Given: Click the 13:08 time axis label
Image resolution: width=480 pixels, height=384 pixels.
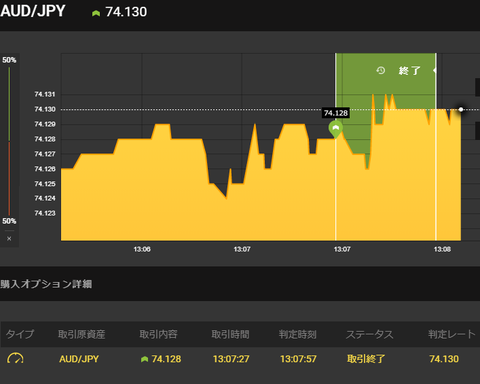Looking at the screenshot, I should coord(442,249).
